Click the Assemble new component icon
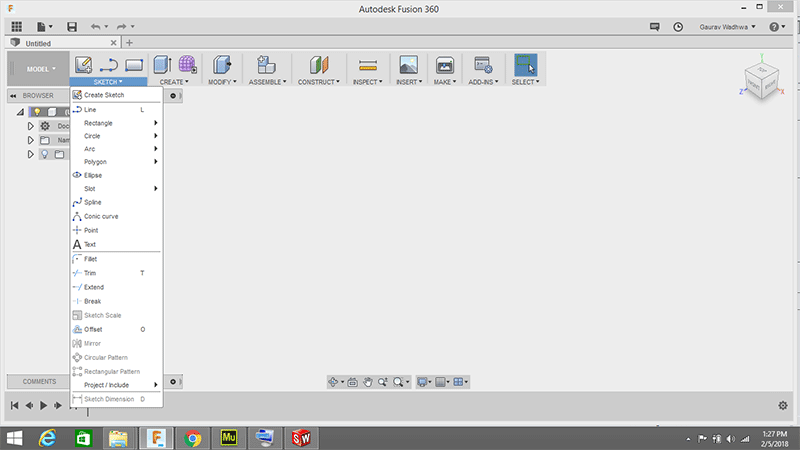Viewport: 800px width, 450px height. (x=266, y=65)
